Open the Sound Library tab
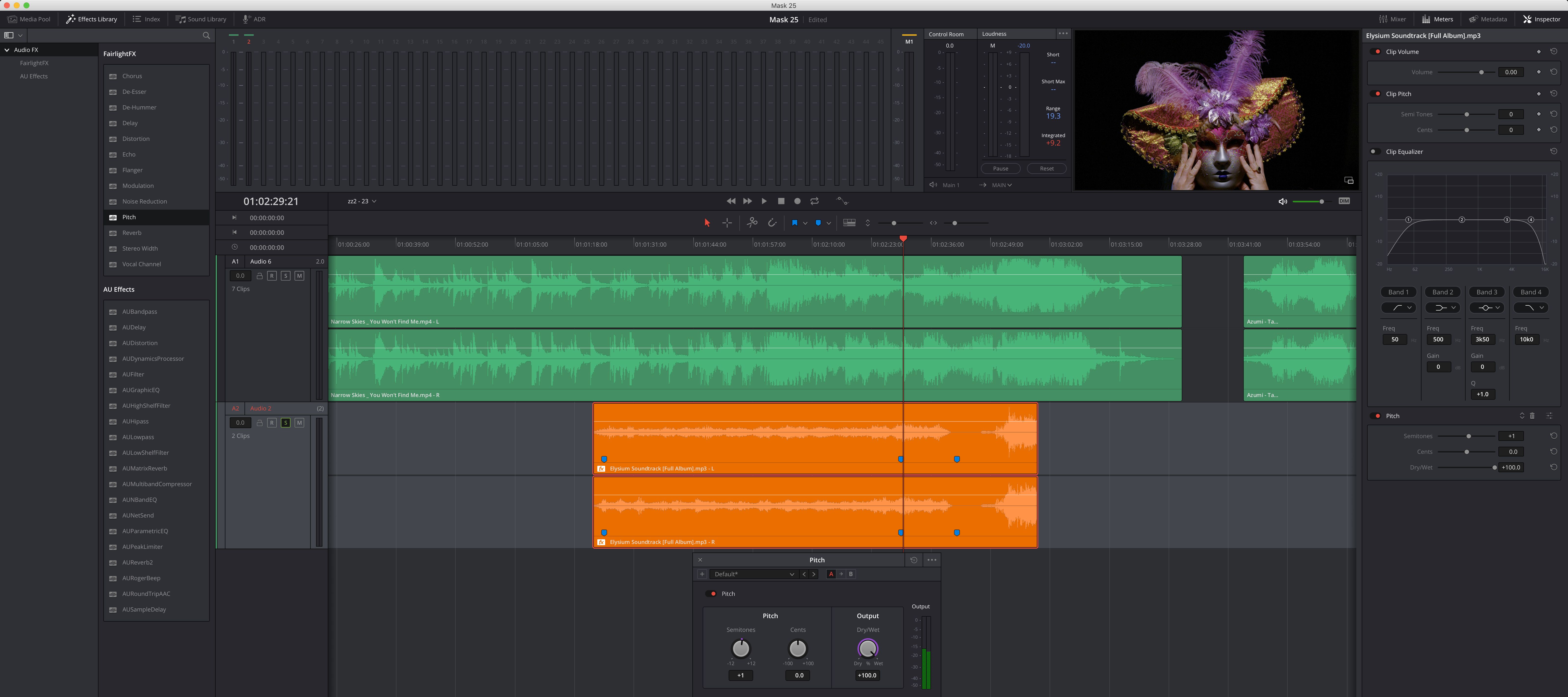Screen dimensions: 1568x697 (201, 19)
